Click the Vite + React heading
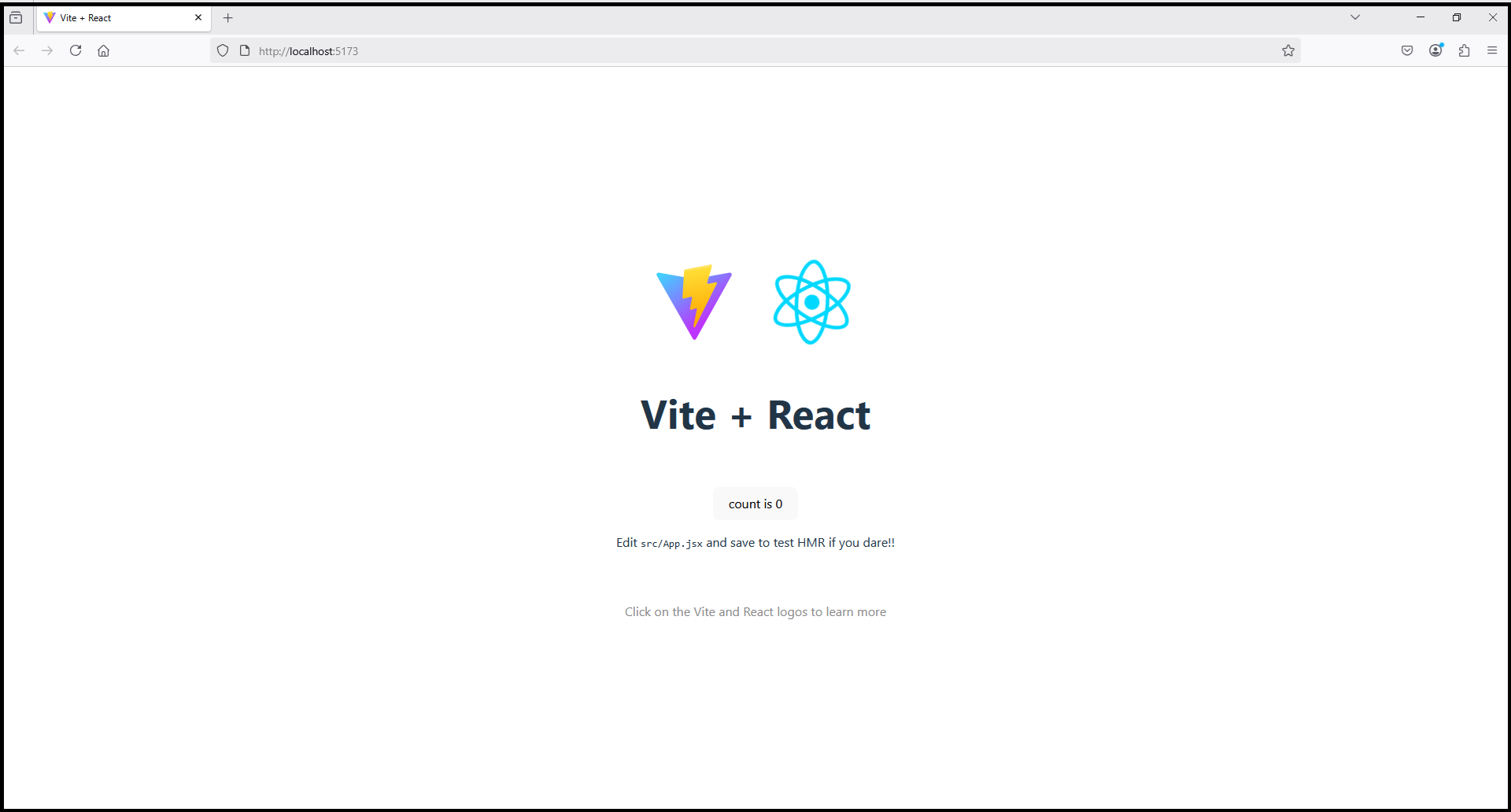 click(755, 415)
